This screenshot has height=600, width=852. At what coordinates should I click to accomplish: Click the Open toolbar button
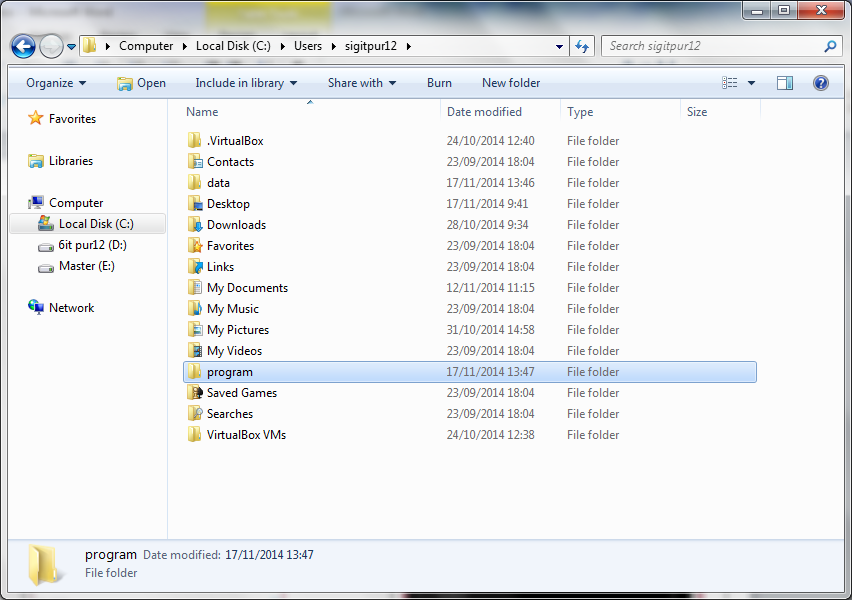141,83
